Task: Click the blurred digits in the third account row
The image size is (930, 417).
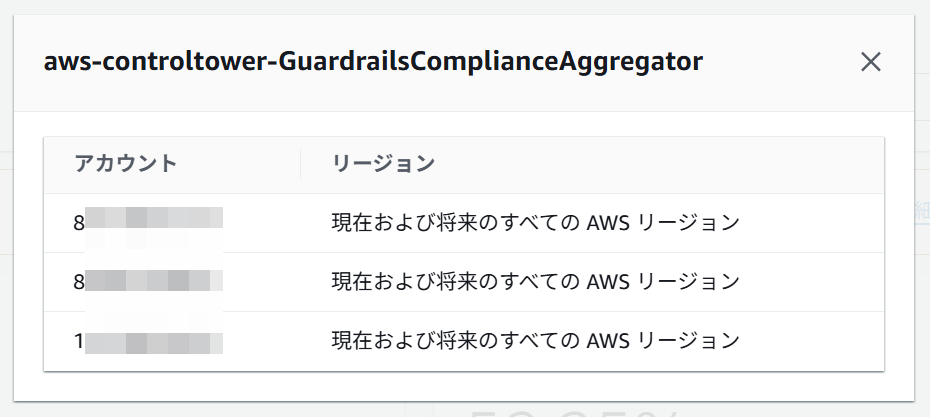Action: pos(155,341)
